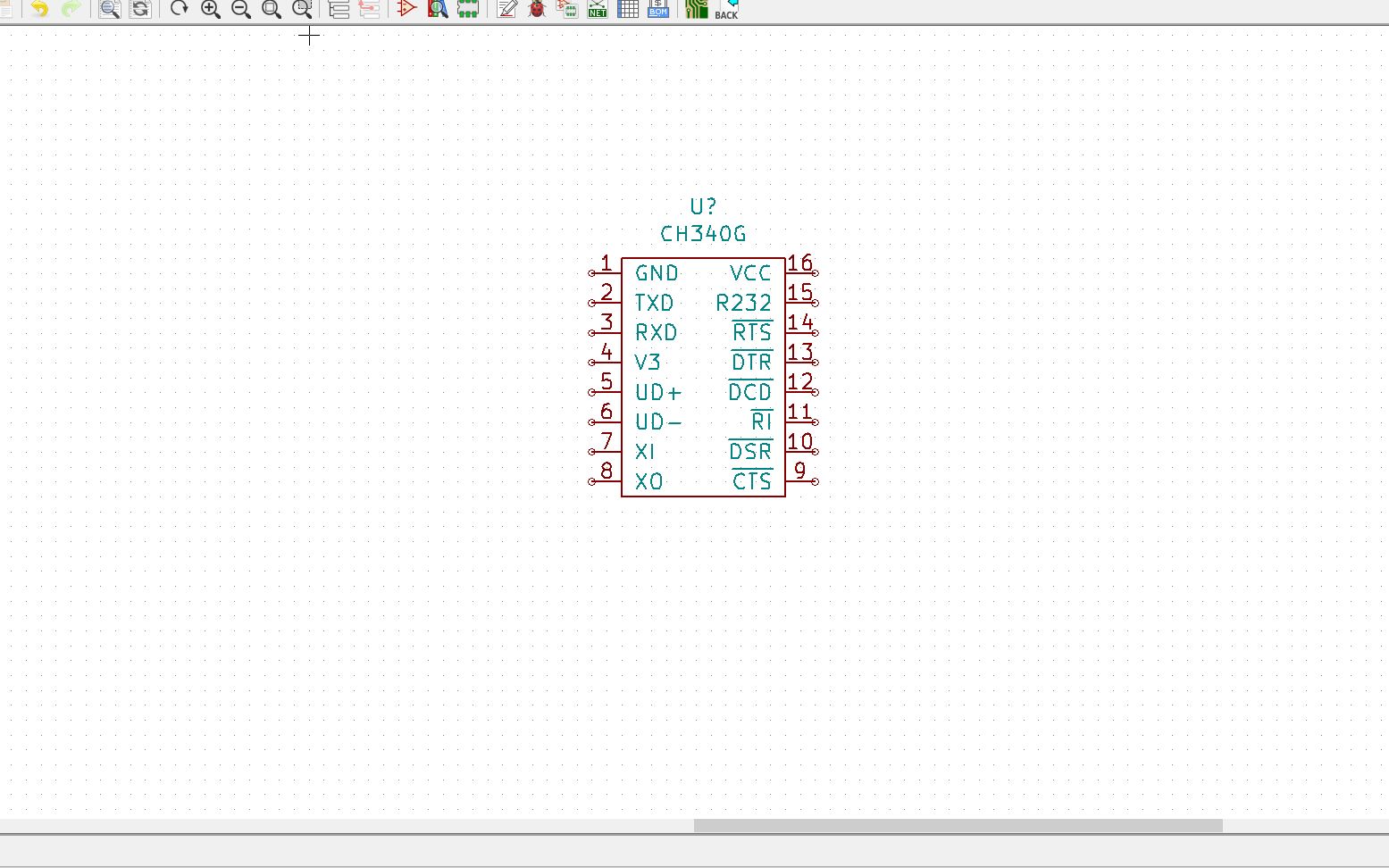This screenshot has width=1389, height=868.
Task: Click pin number 1
Action: point(607,263)
